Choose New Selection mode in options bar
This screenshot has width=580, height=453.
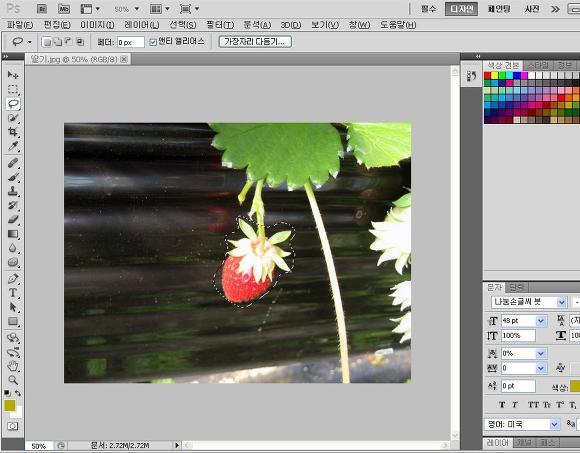click(47, 42)
